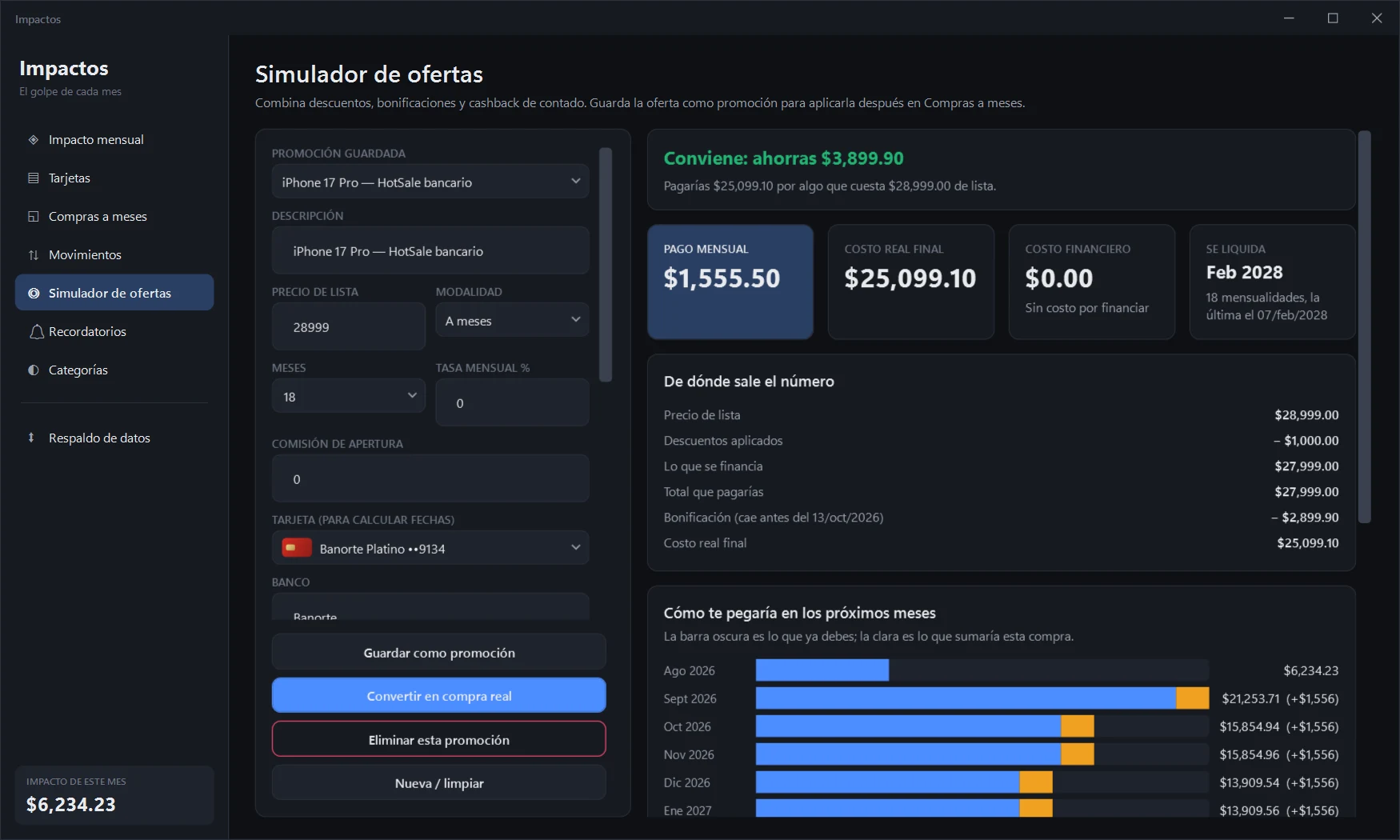This screenshot has width=1400, height=840.
Task: Click the Respaldo de datos icon
Action: coord(31,438)
